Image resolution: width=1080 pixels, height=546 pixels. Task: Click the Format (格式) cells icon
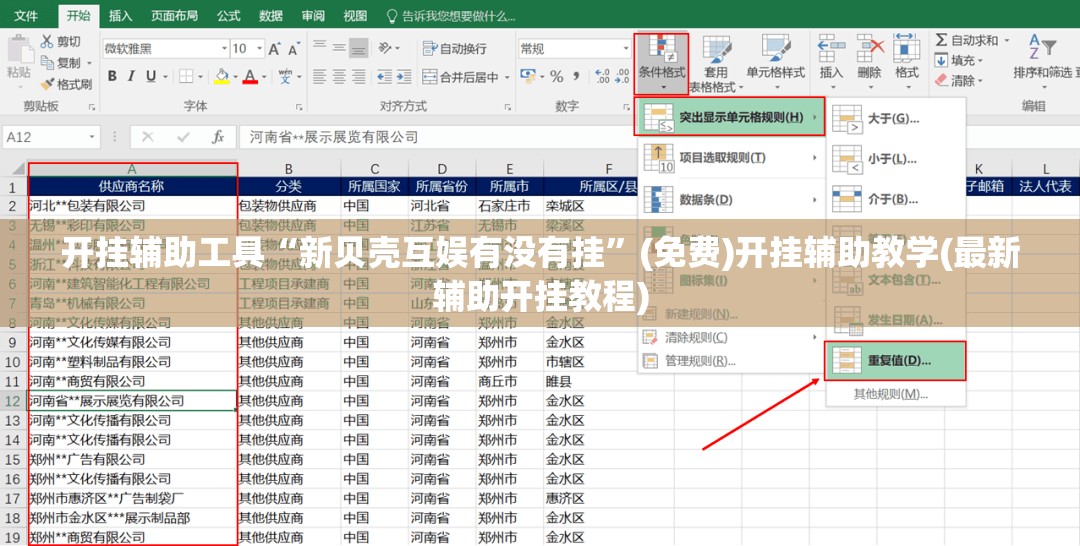(906, 49)
